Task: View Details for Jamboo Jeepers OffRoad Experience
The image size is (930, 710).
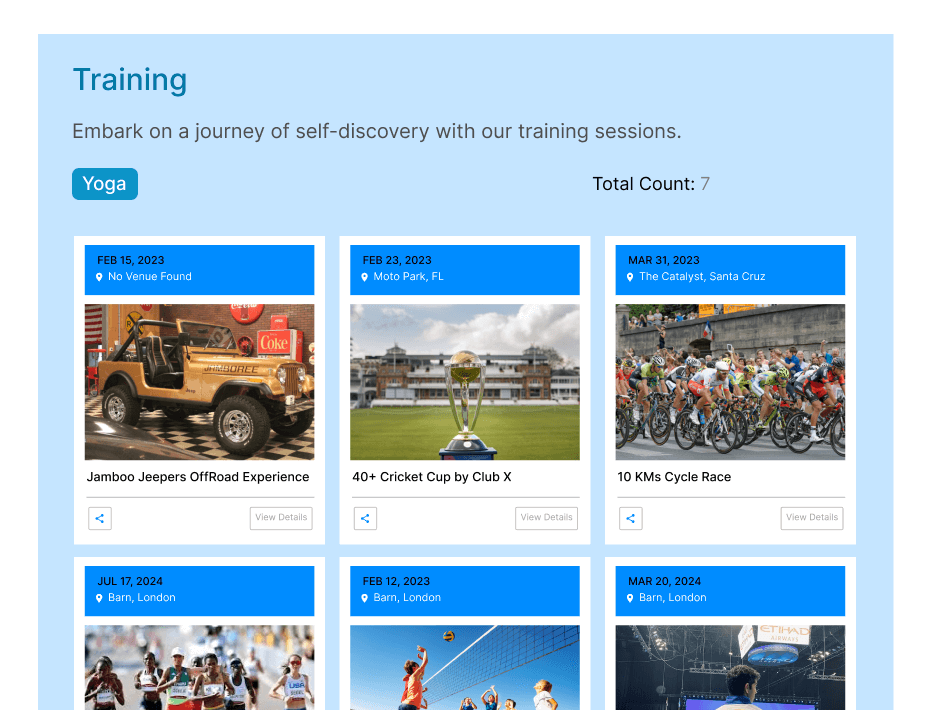Action: (281, 518)
